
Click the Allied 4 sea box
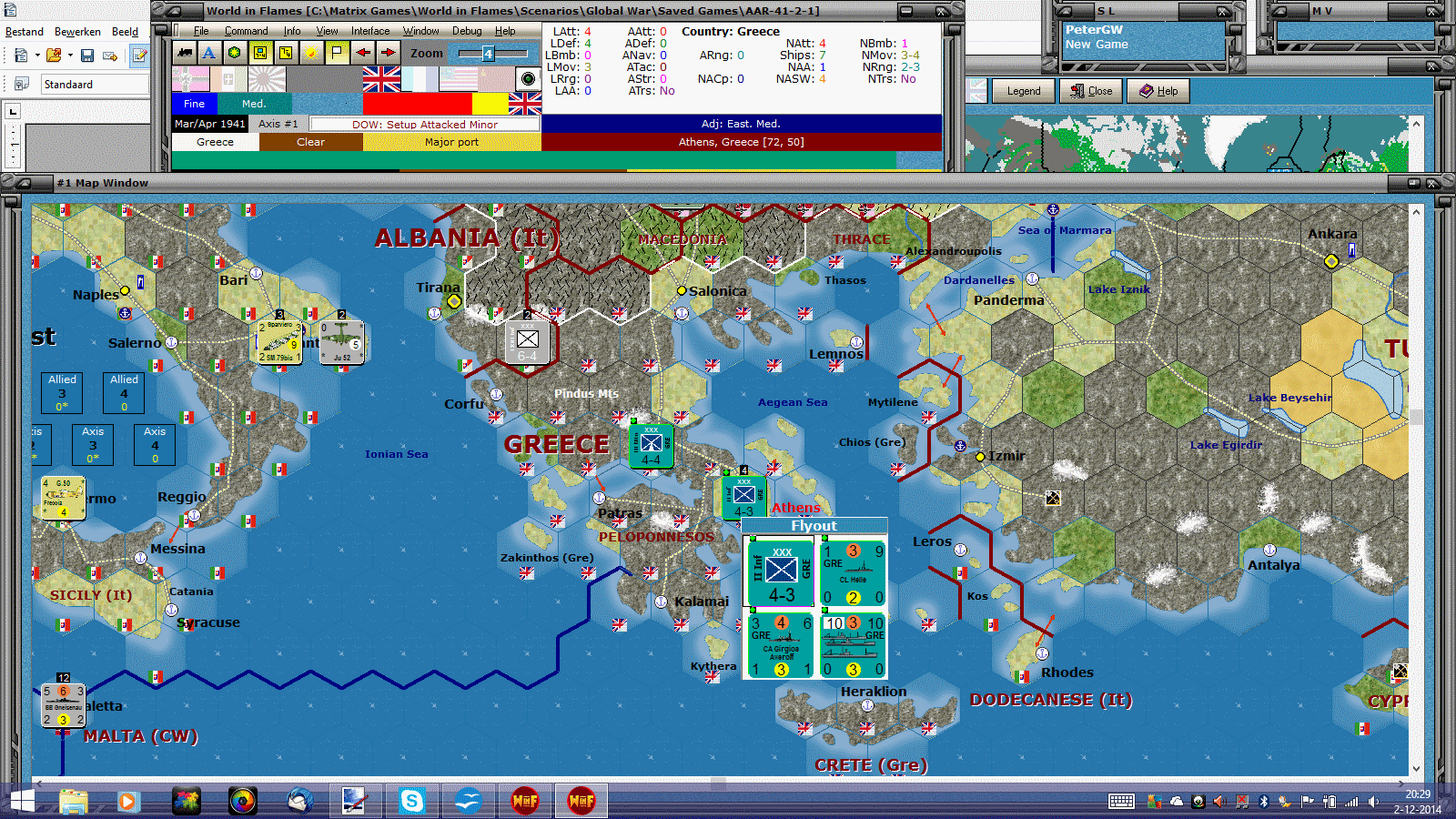point(124,393)
